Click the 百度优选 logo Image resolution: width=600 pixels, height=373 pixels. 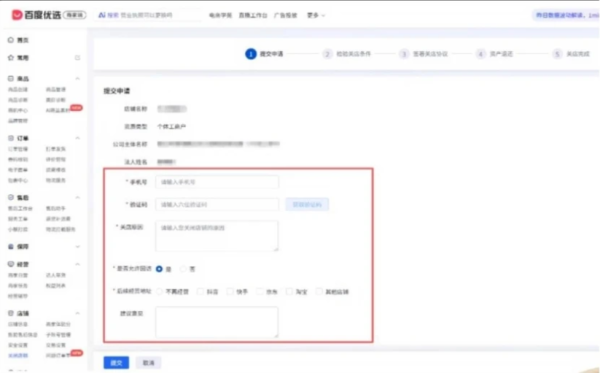tap(36, 15)
